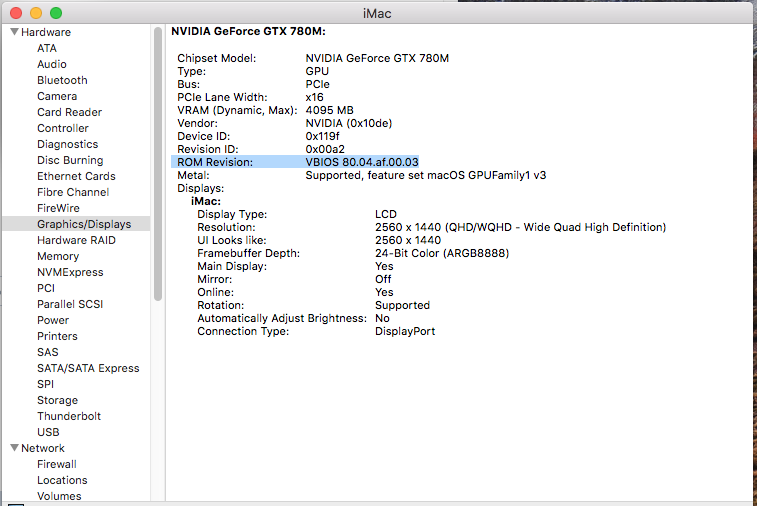Collapse the Hardware section triangle

[x=14, y=32]
